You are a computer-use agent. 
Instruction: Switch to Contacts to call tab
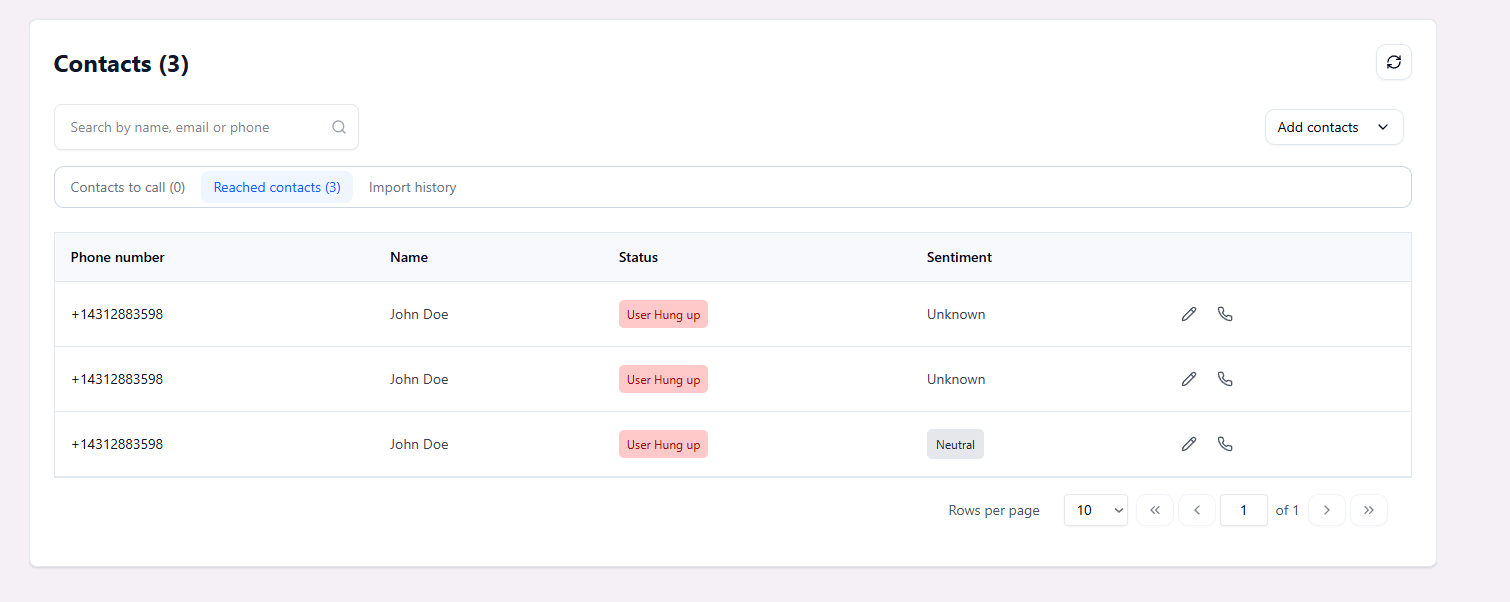click(x=128, y=187)
